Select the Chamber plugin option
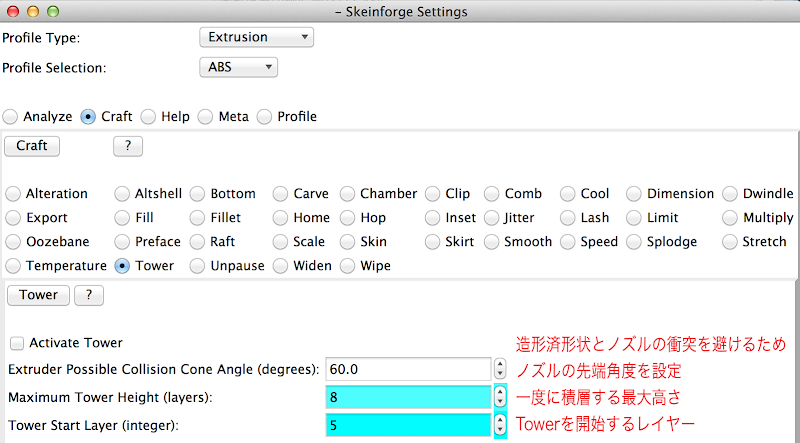The height and width of the screenshot is (443, 800). (347, 194)
